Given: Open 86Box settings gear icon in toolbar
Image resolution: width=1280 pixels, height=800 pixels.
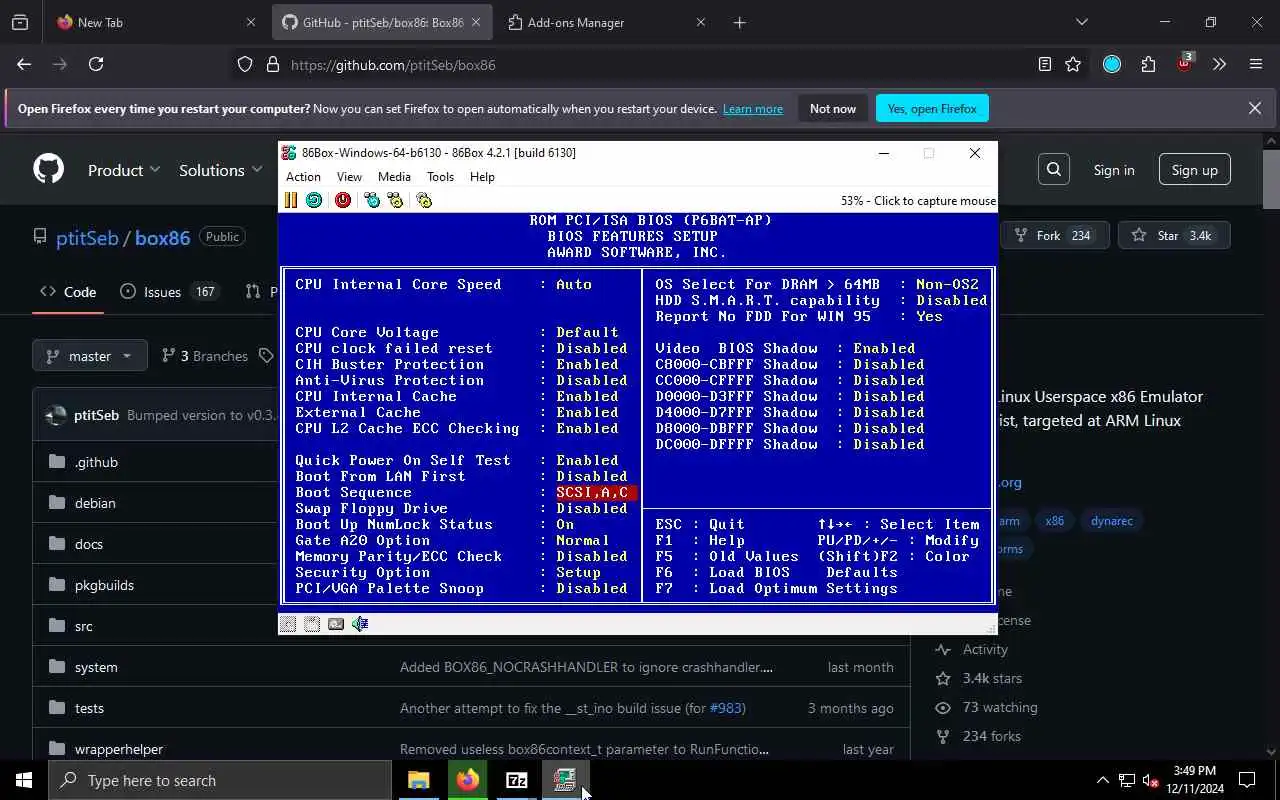Looking at the screenshot, I should 424,200.
